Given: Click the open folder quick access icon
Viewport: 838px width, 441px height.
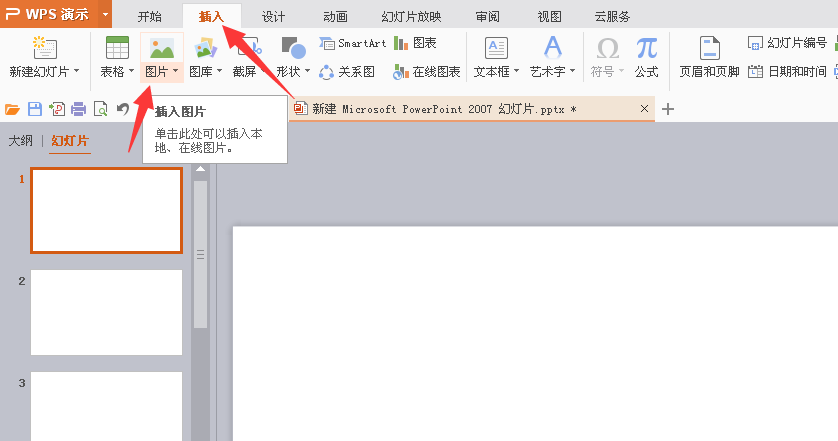Looking at the screenshot, I should (x=12, y=110).
